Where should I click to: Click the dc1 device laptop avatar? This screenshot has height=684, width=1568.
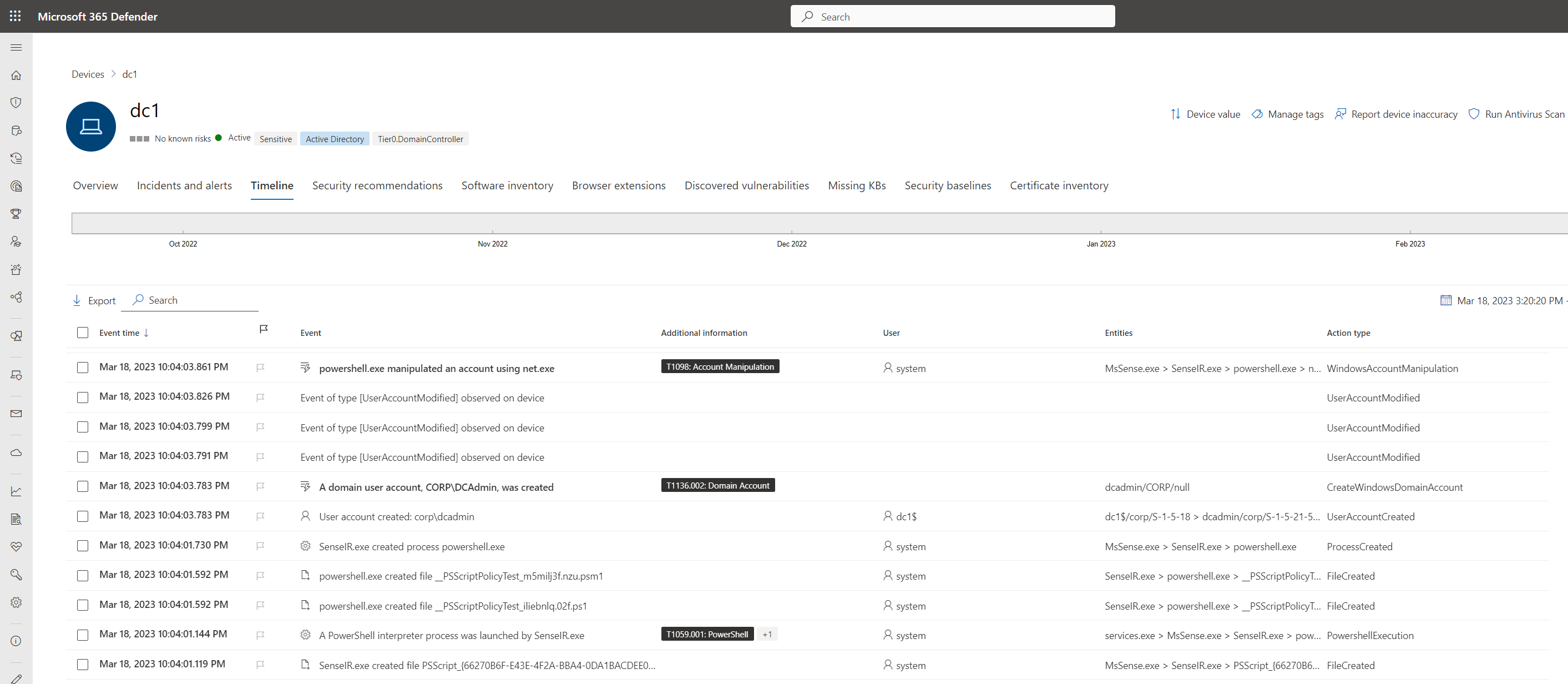[x=90, y=127]
